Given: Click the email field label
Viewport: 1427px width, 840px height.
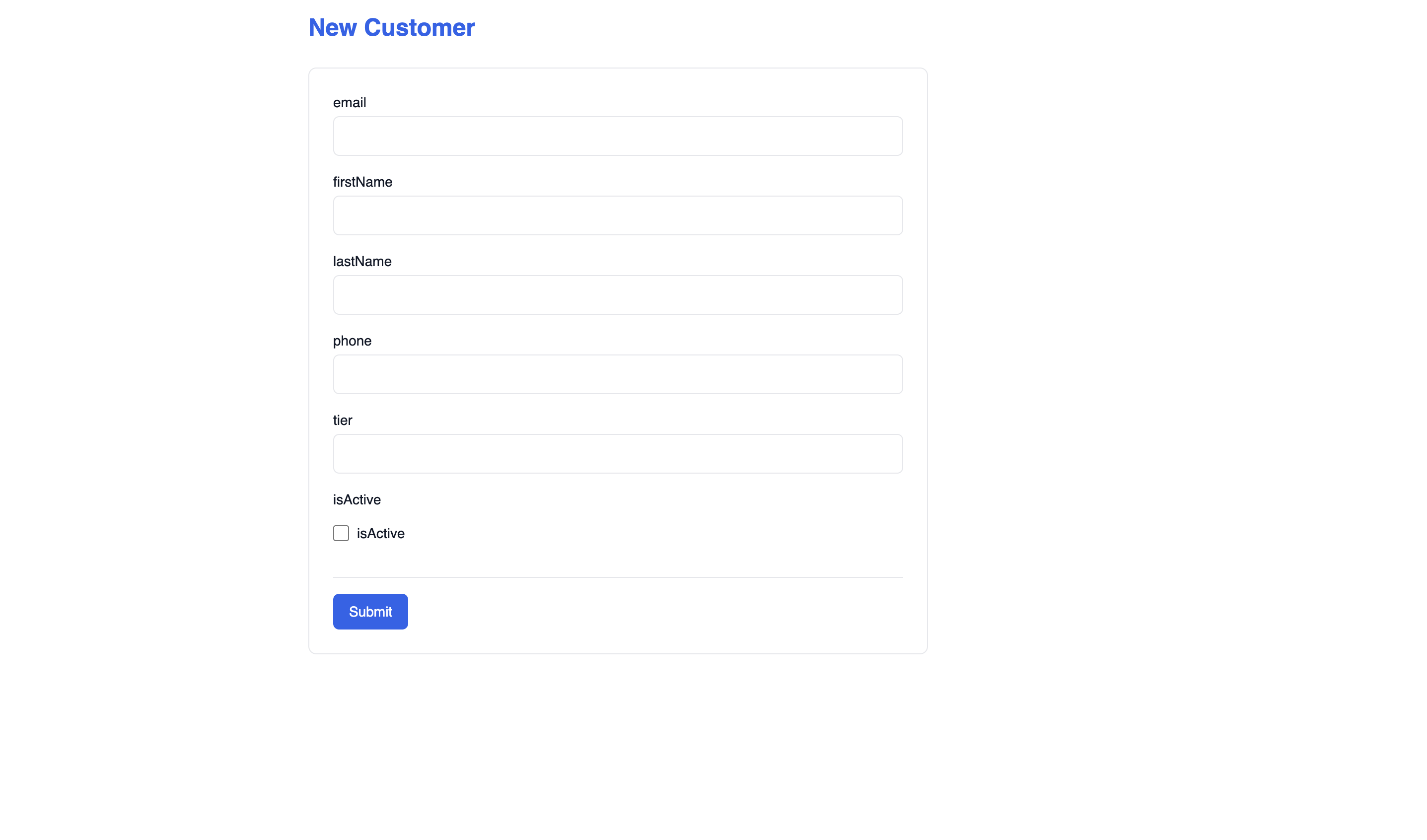Looking at the screenshot, I should (x=350, y=102).
